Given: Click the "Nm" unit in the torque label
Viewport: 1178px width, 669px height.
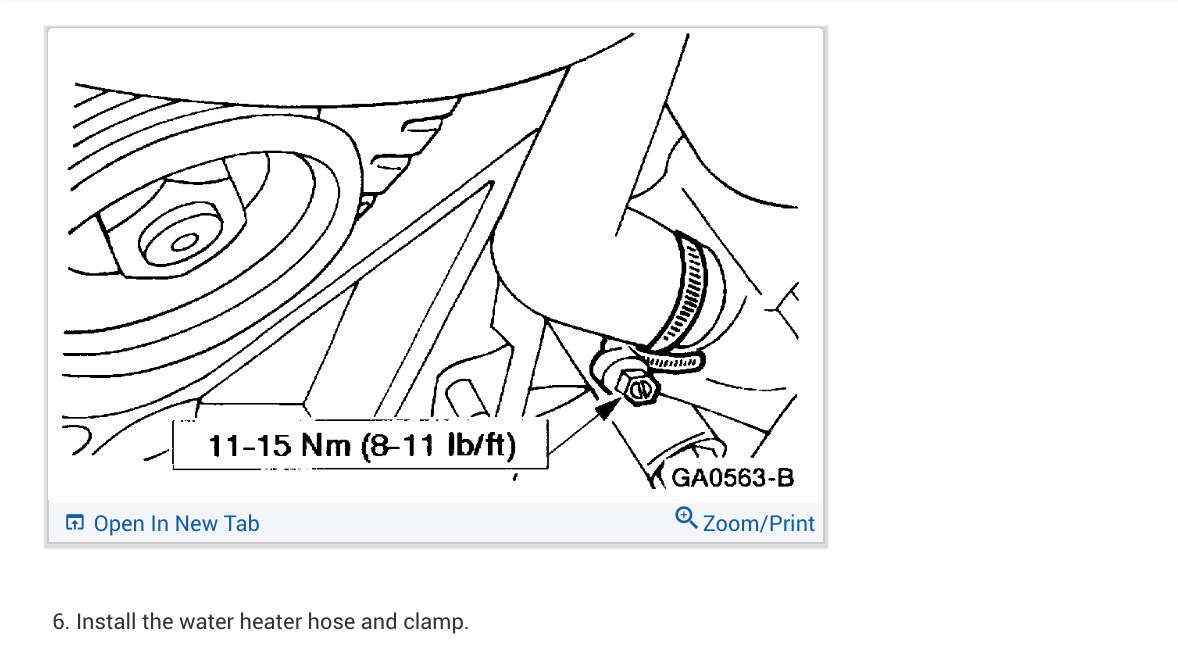Looking at the screenshot, I should [x=325, y=446].
